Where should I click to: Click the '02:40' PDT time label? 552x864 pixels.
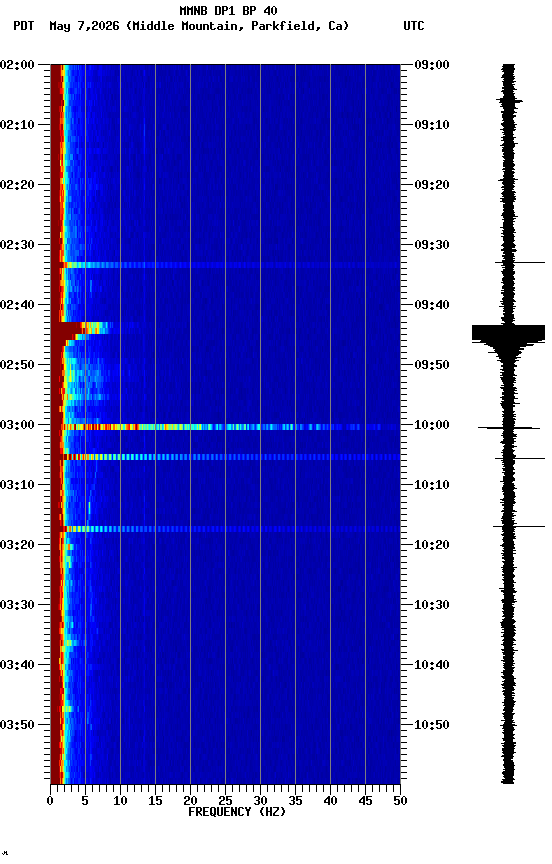click(x=17, y=305)
